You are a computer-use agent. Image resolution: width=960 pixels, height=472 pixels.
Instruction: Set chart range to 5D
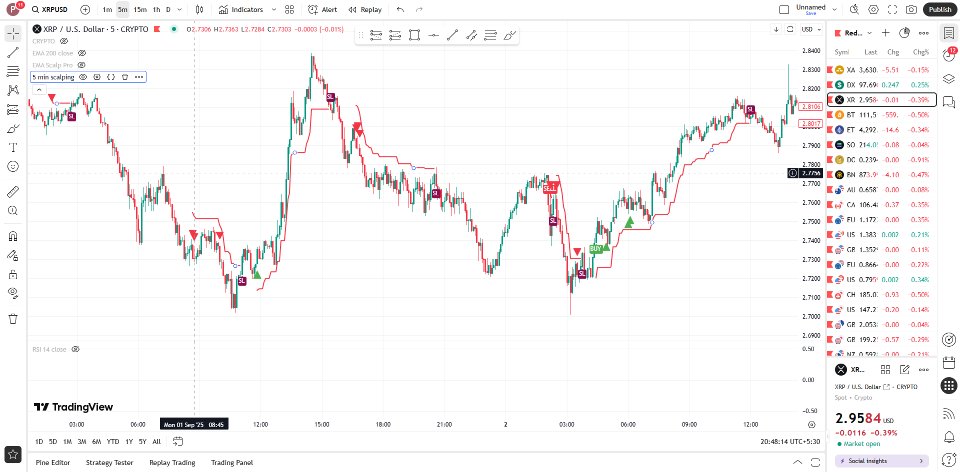point(53,441)
